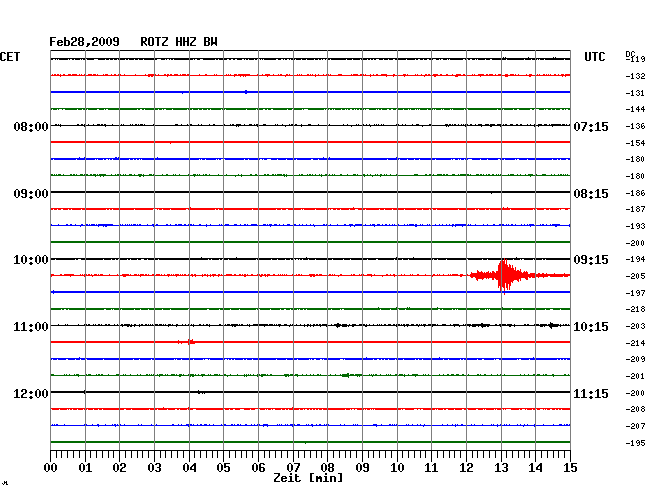The height and width of the screenshot is (494, 650).
Task: Select the 12:00 CET time label
Action: [x=31, y=393]
